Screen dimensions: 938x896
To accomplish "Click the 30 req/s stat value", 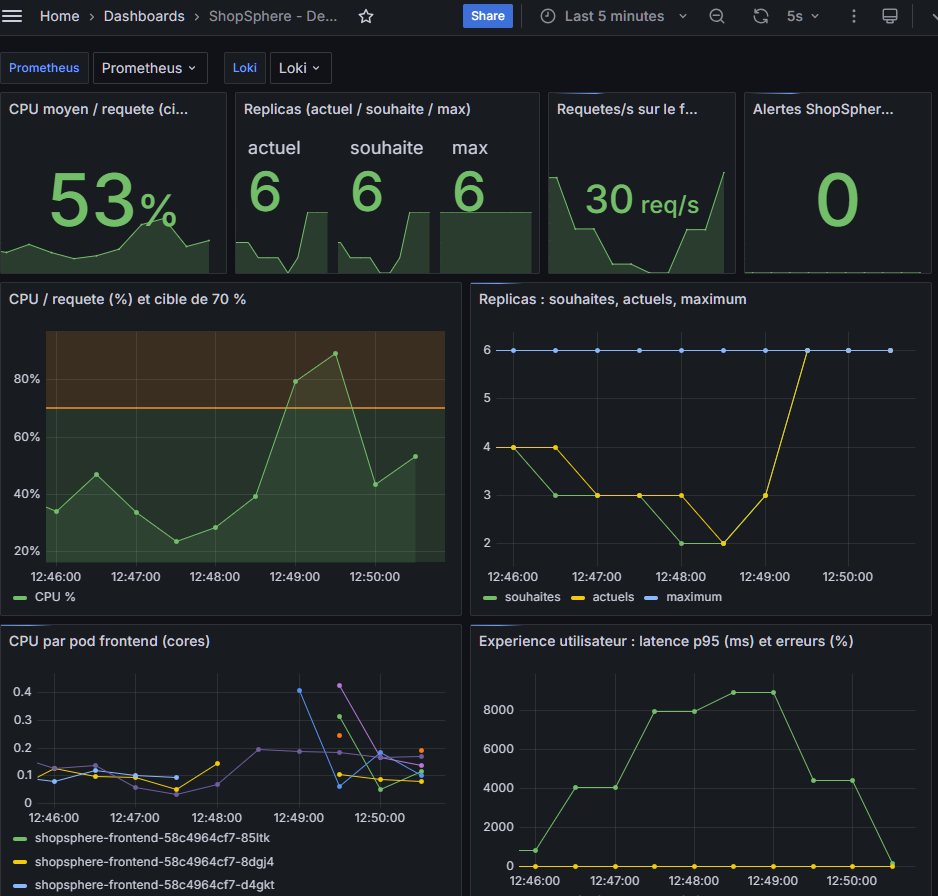I will (x=642, y=200).
